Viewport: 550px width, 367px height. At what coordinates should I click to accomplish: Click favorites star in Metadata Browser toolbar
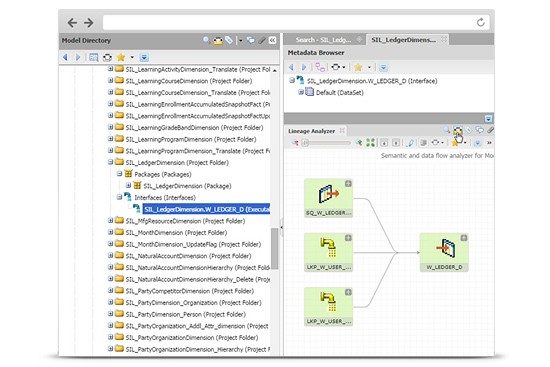358,67
